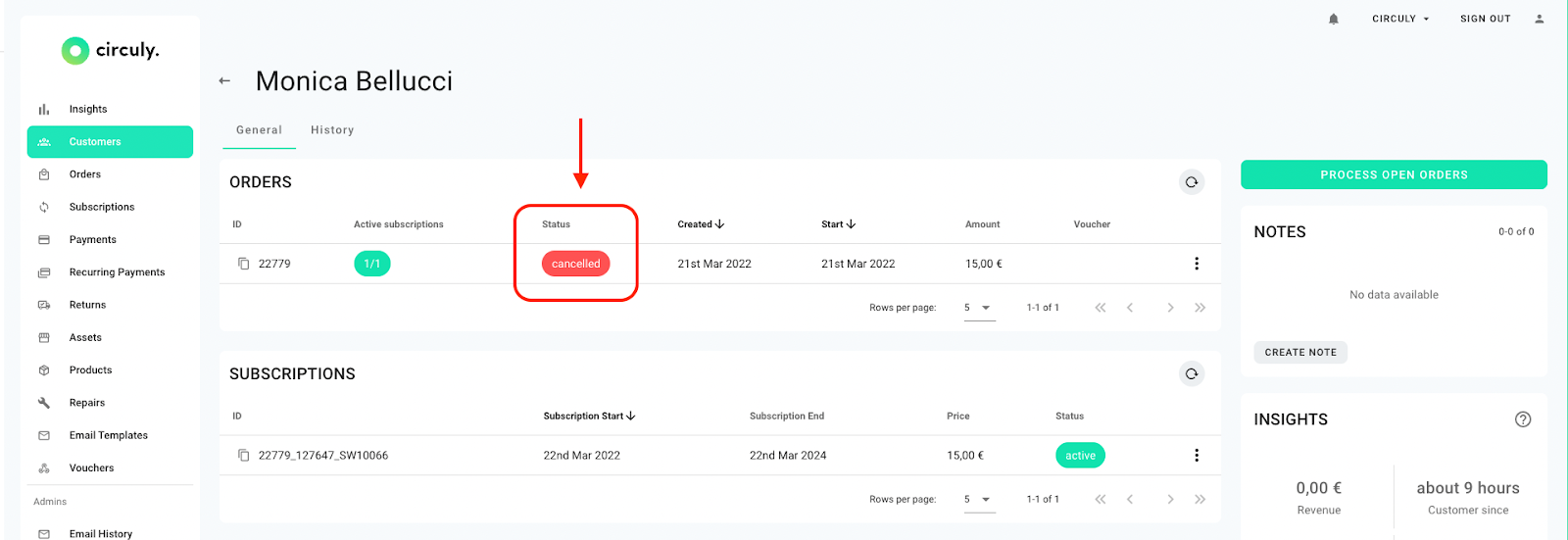Expand the CIRCULY account dropdown
The height and width of the screenshot is (540, 1568).
click(1400, 19)
